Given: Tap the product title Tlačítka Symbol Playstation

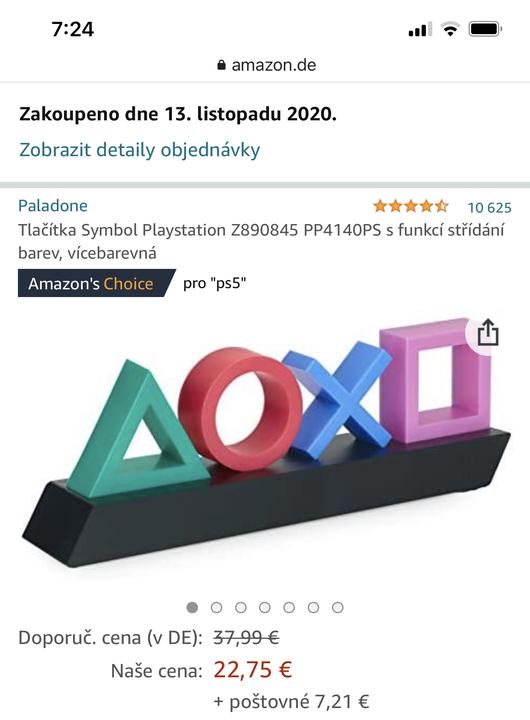Looking at the screenshot, I should pos(261,241).
